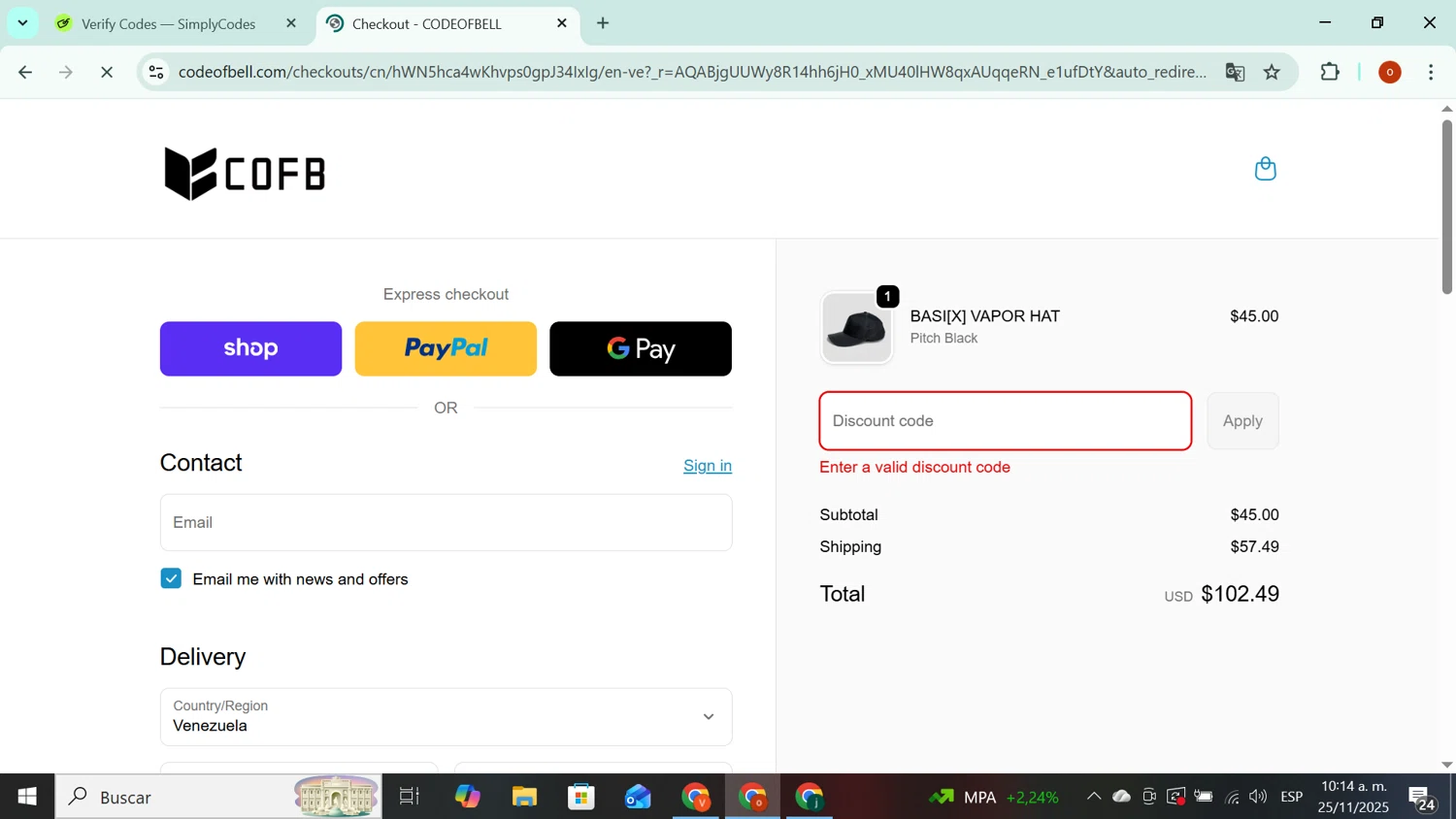The height and width of the screenshot is (819, 1456).
Task: Click the BASI[X] VAPOR HAT product name
Action: click(984, 316)
